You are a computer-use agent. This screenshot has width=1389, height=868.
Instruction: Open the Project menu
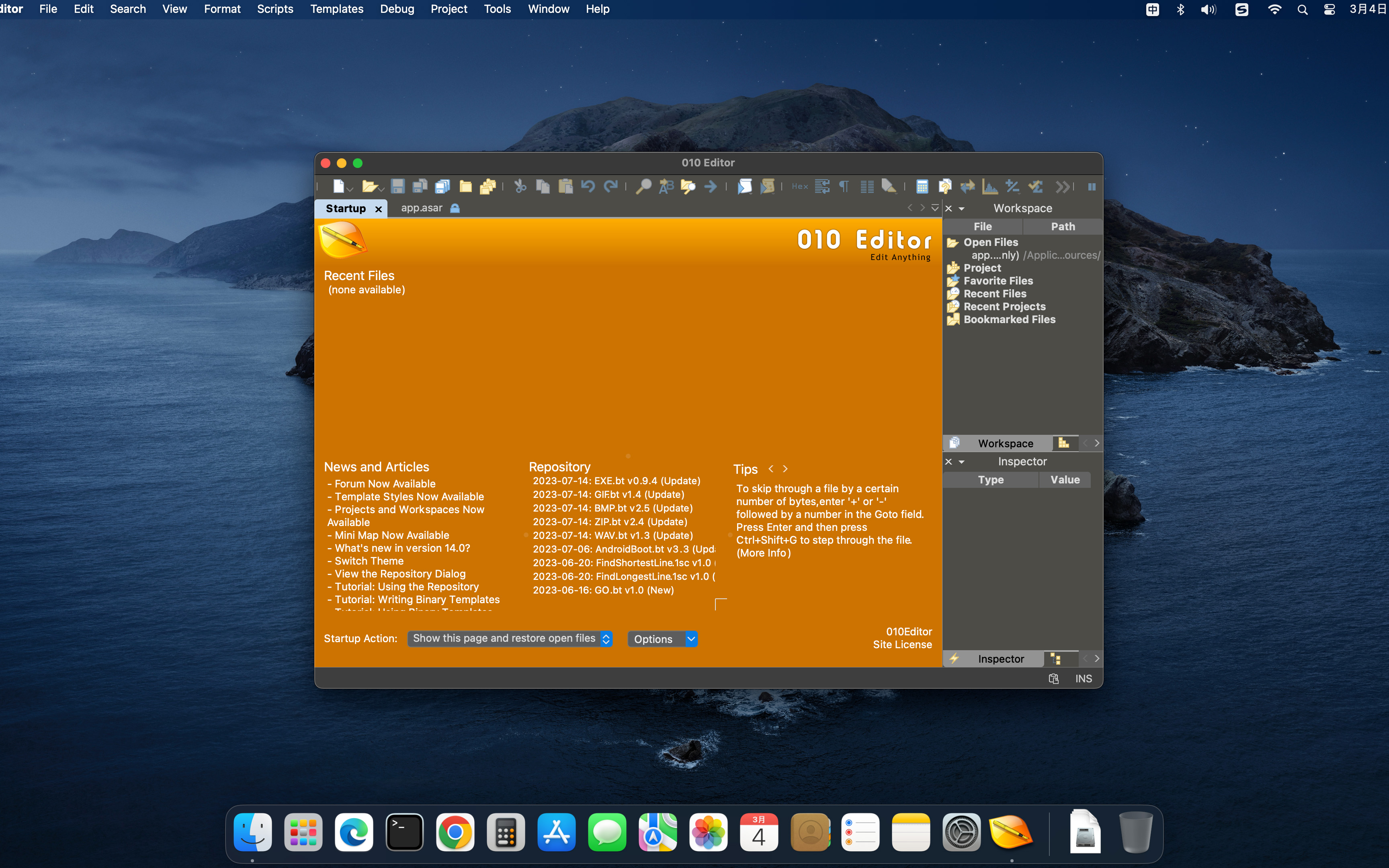pyautogui.click(x=448, y=9)
